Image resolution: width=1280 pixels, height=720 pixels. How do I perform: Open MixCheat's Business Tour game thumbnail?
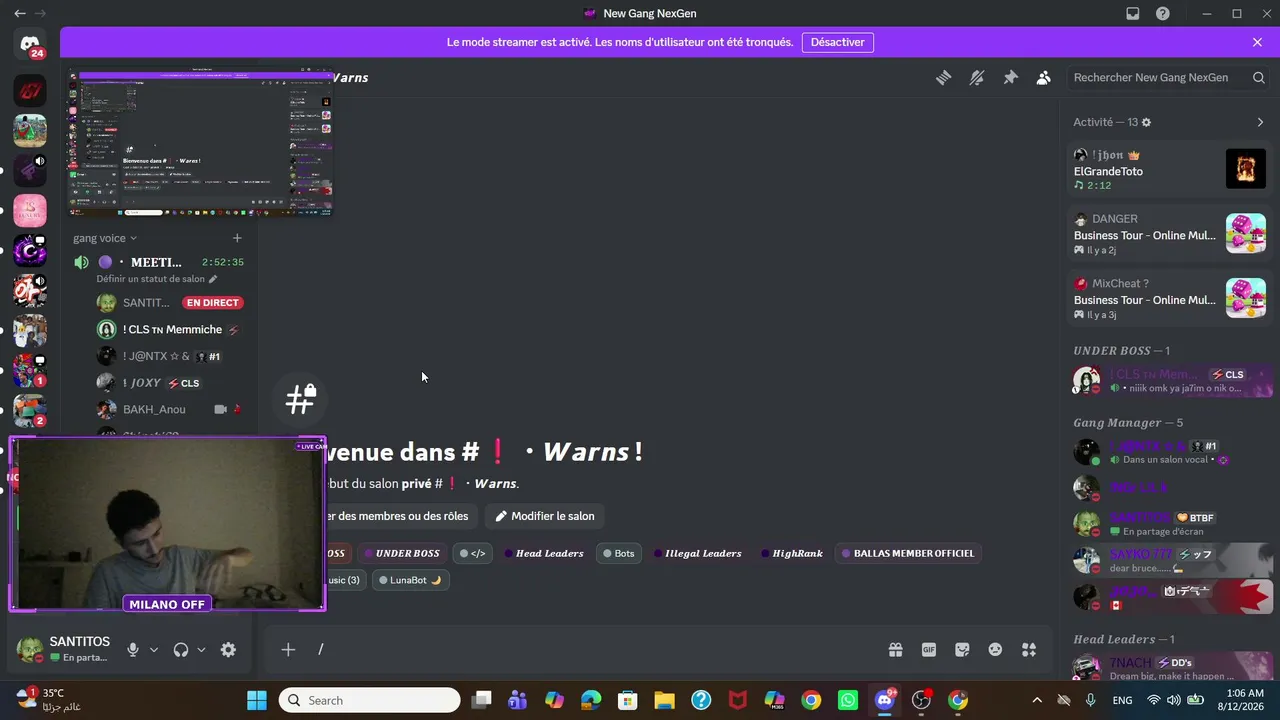[x=1245, y=297]
